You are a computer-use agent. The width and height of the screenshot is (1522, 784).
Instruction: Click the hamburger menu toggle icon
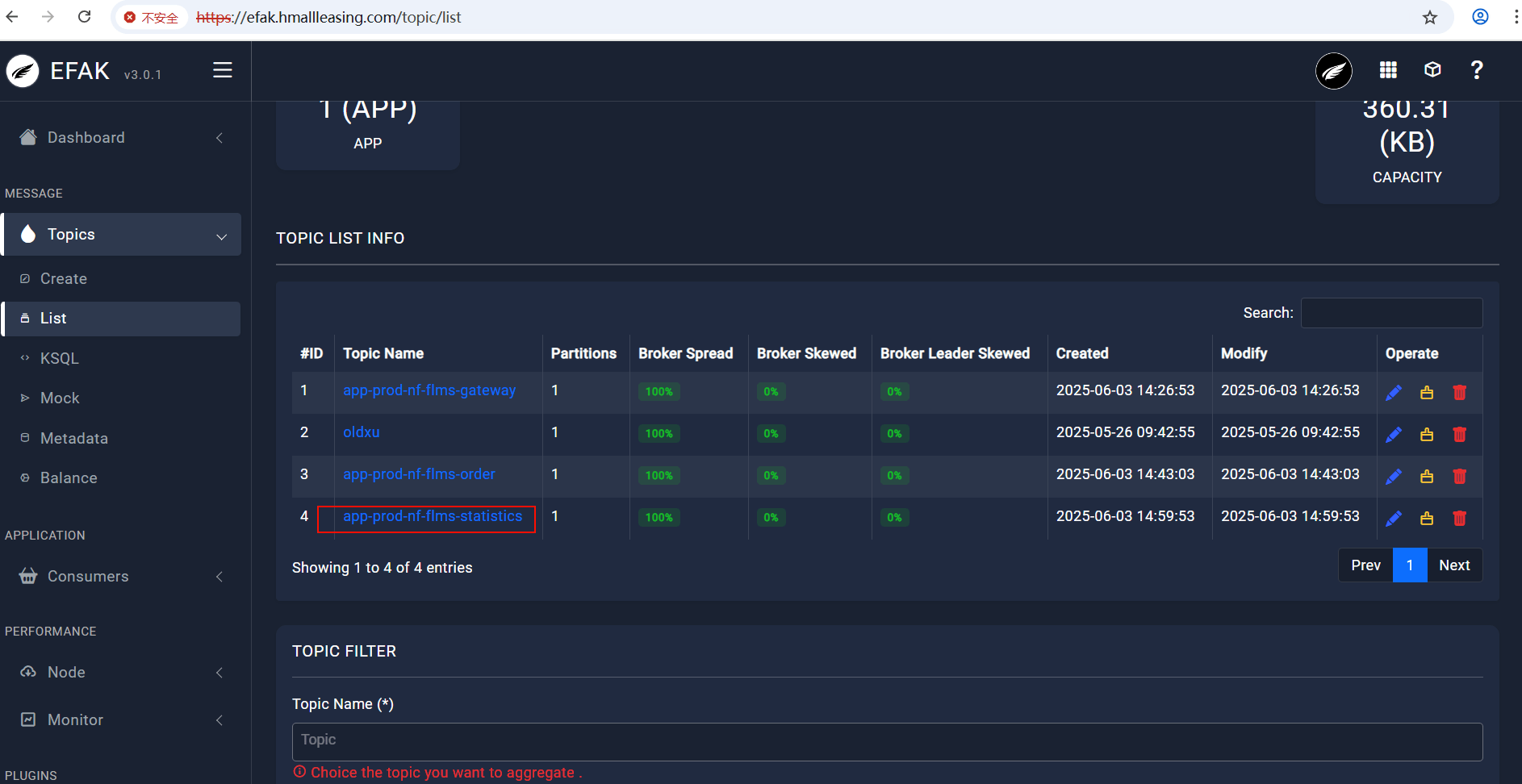click(222, 70)
